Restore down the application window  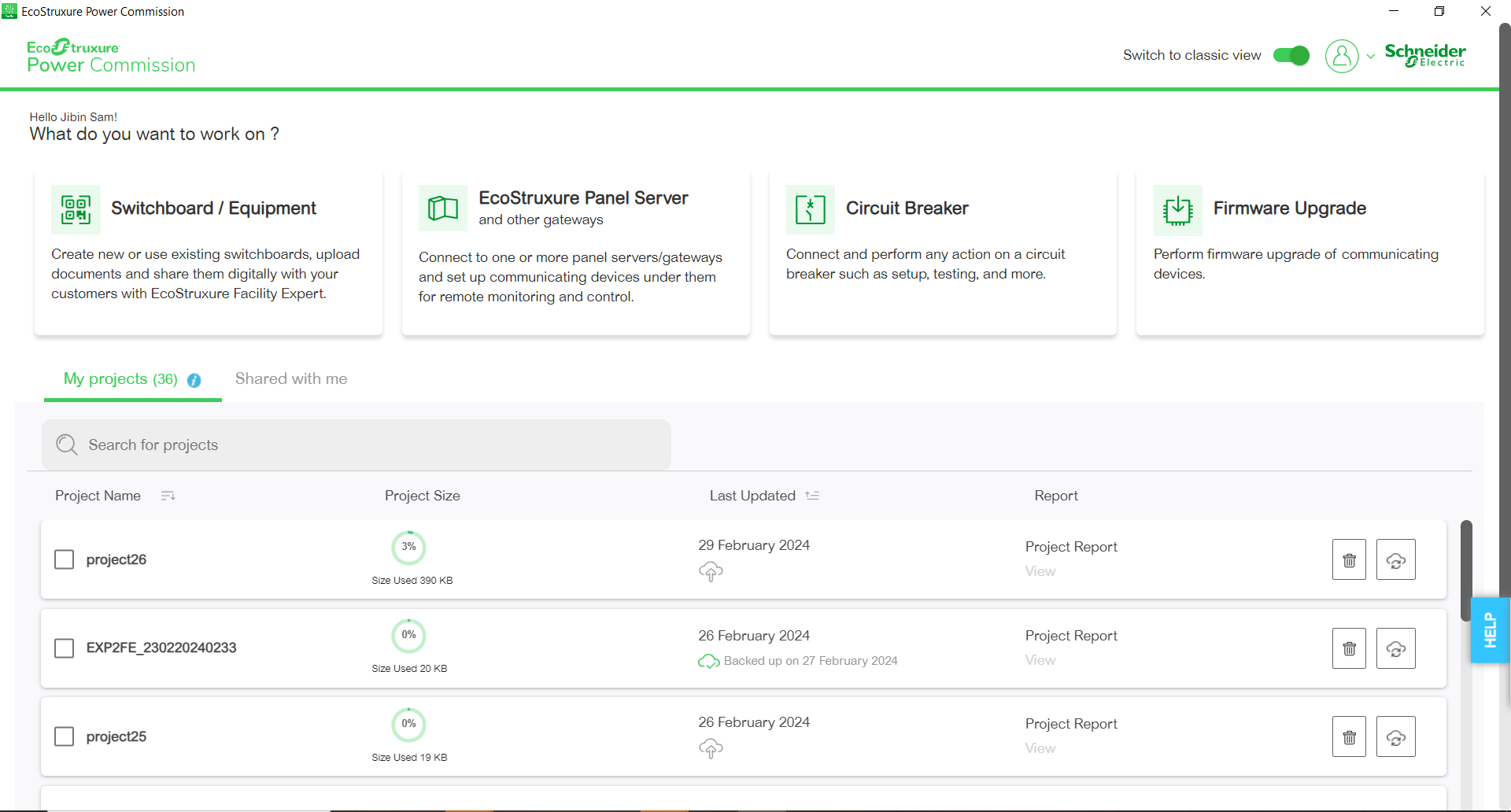(1439, 11)
